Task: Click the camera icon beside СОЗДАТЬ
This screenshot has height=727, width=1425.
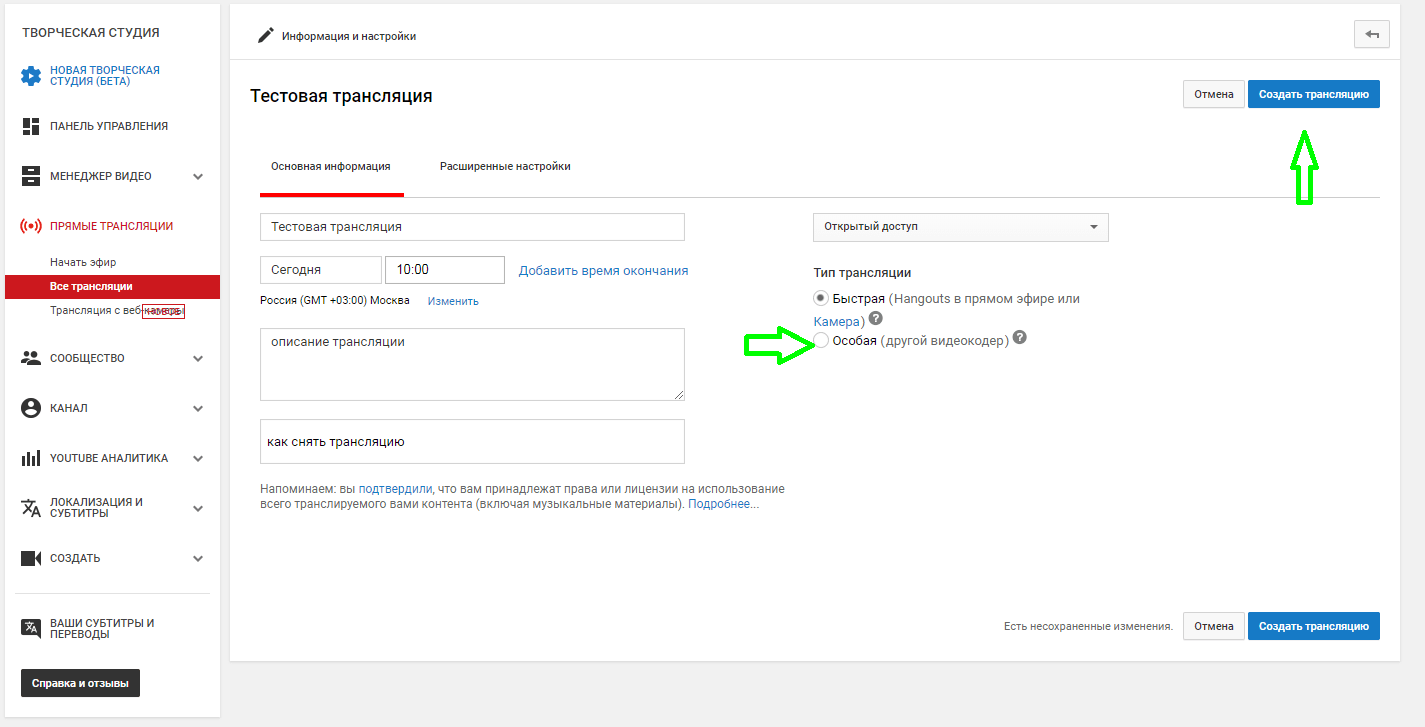Action: pyautogui.click(x=31, y=558)
